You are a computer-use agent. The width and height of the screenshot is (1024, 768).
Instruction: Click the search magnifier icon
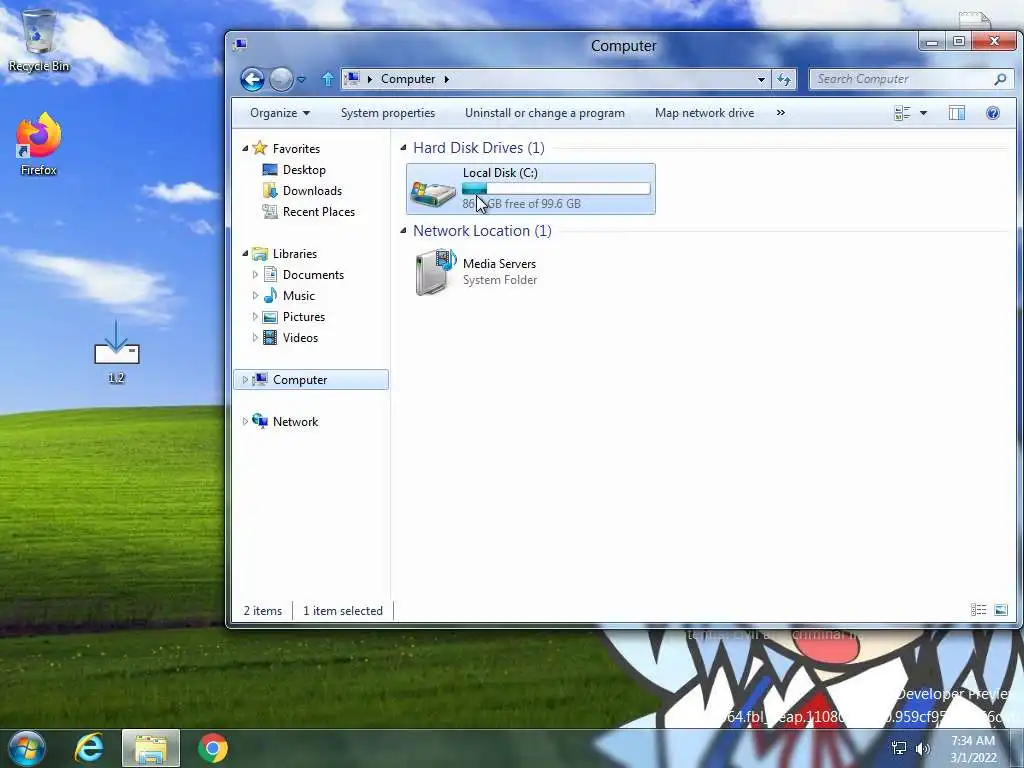tap(1000, 79)
